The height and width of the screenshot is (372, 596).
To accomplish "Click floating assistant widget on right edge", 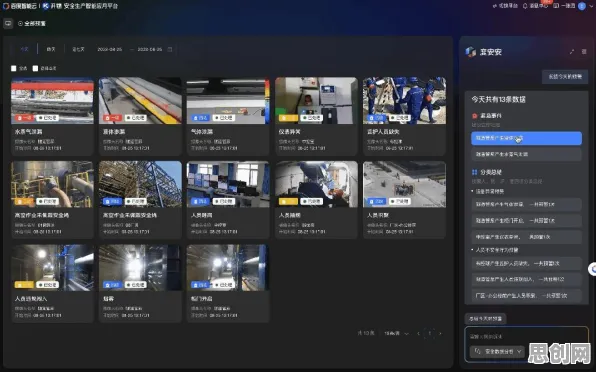I will click(x=592, y=269).
